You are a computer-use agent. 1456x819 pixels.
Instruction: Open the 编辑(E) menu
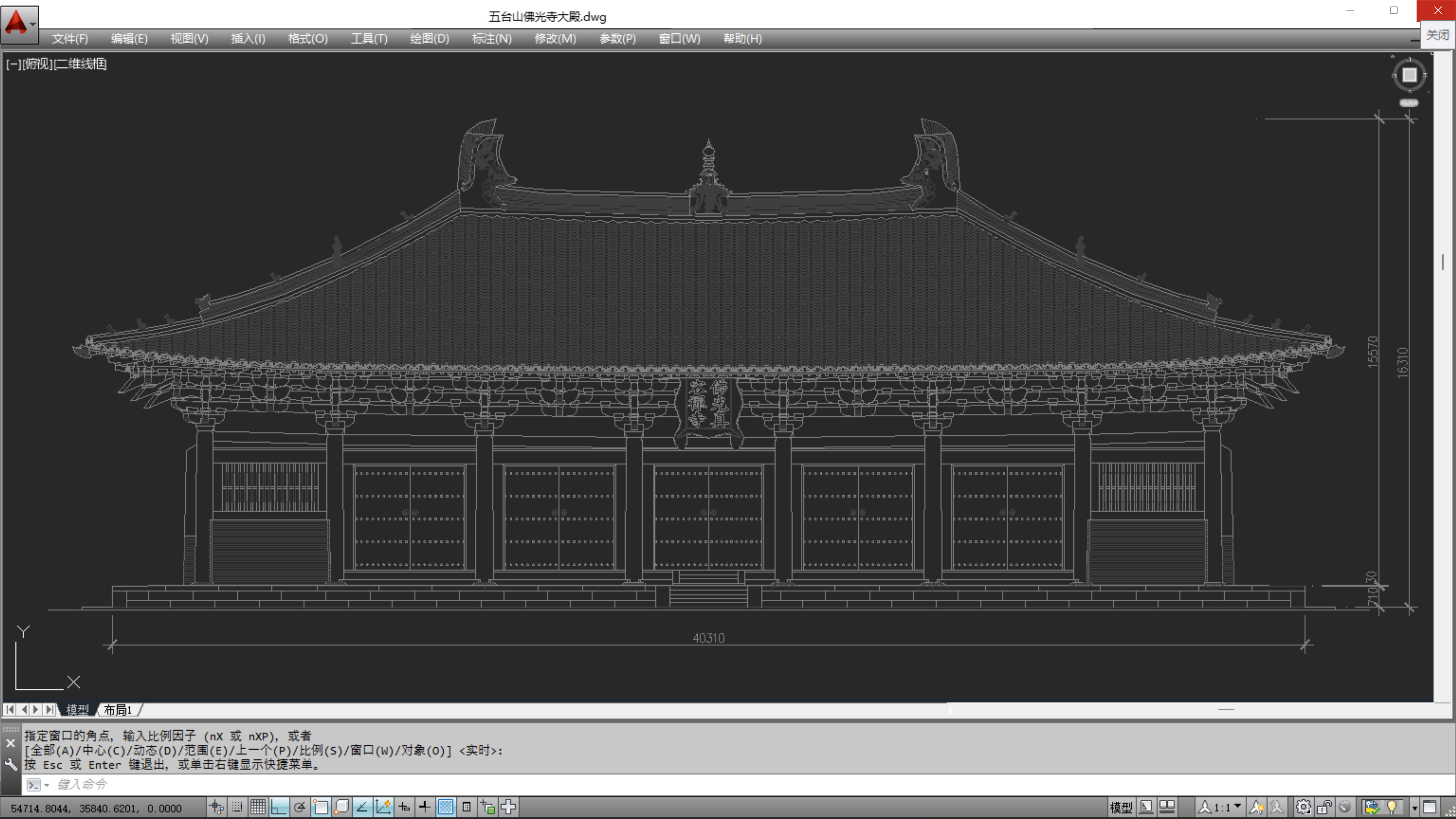click(x=129, y=38)
